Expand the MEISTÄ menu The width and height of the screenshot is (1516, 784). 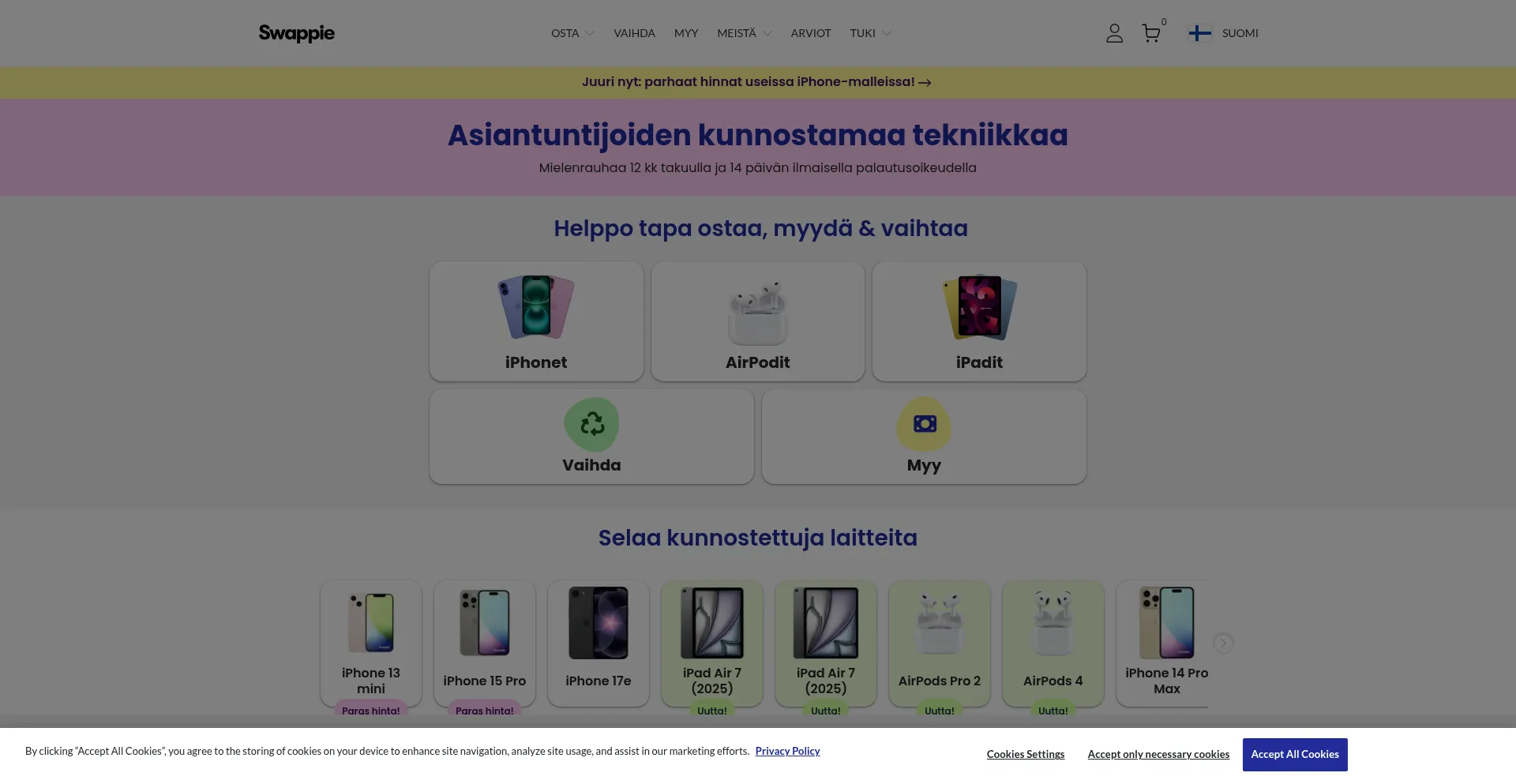[745, 33]
